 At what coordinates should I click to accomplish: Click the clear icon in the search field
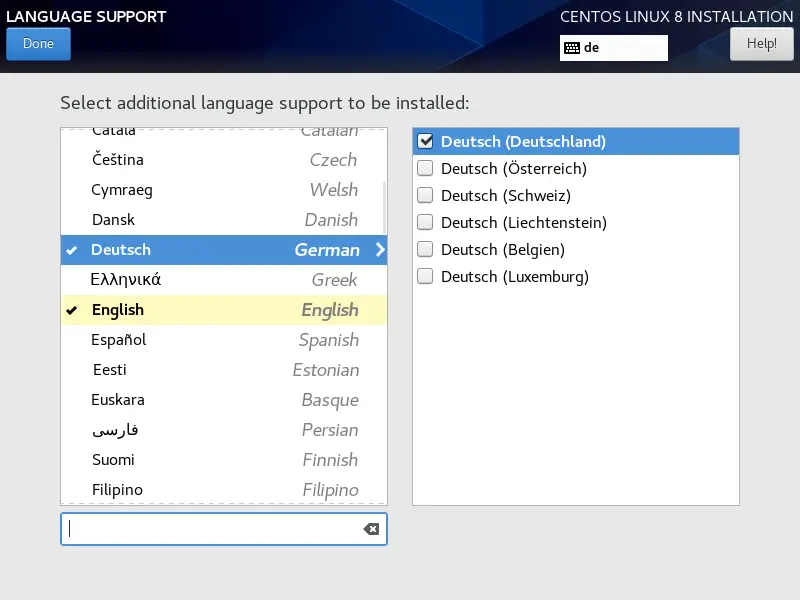point(371,529)
